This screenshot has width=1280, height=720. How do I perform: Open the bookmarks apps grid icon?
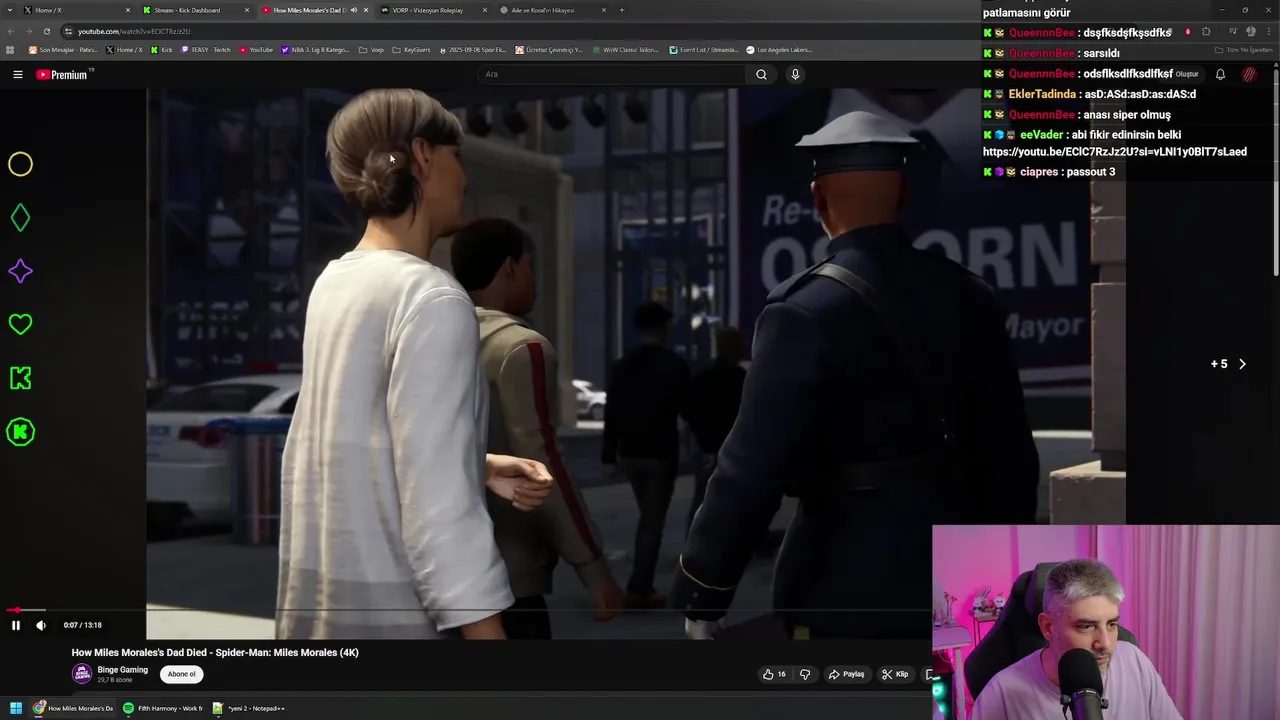click(x=10, y=49)
